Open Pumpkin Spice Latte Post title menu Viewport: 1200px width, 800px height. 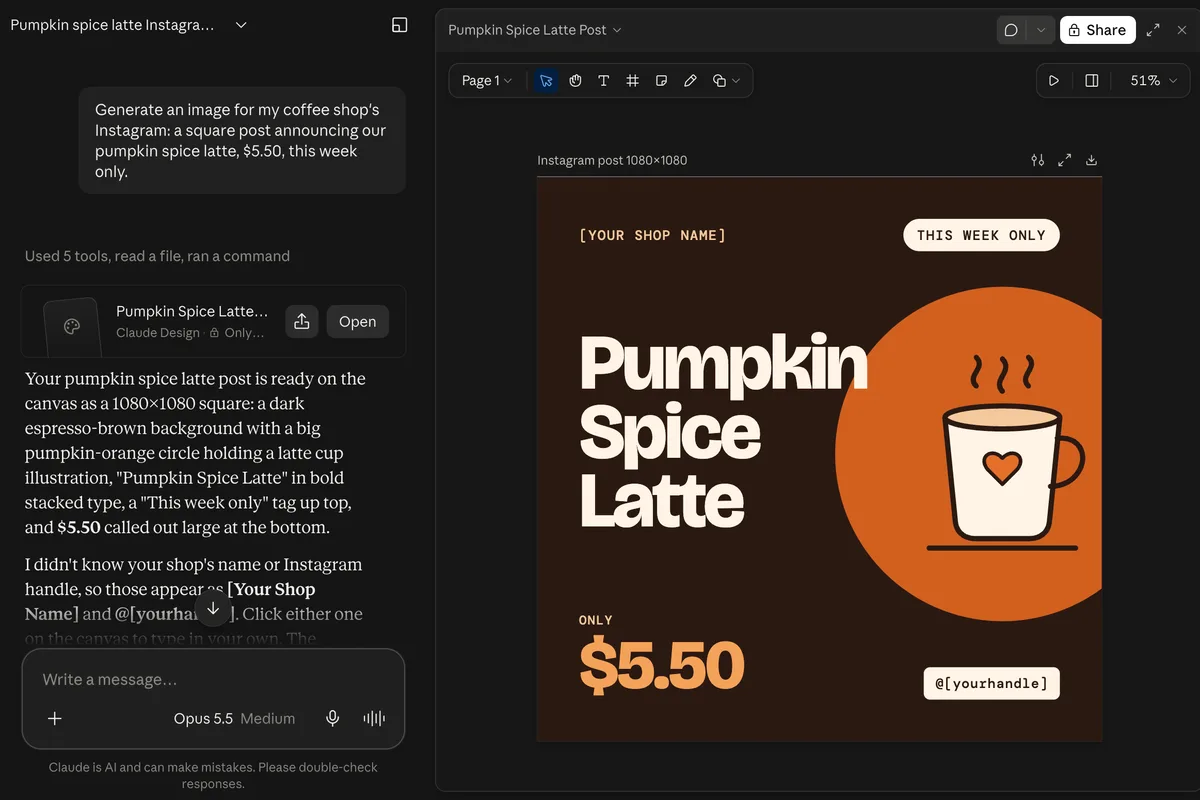(535, 30)
